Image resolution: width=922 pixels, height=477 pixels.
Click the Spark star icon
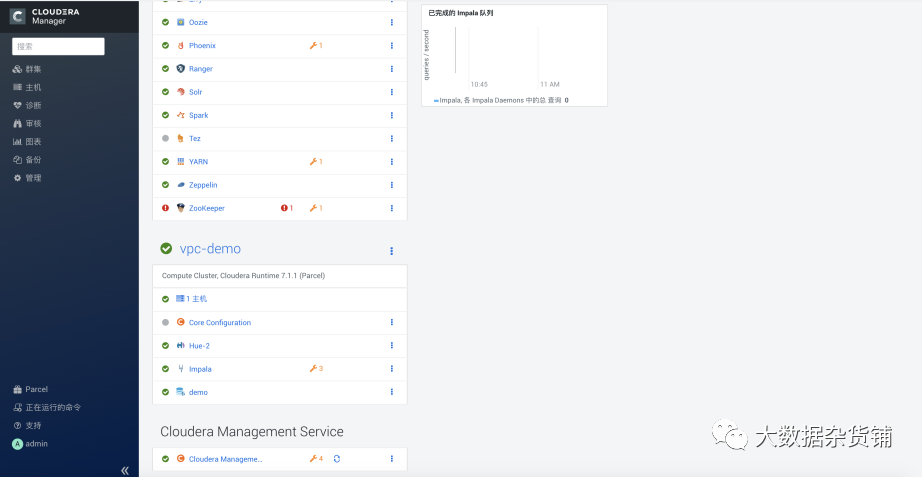pyautogui.click(x=181, y=115)
